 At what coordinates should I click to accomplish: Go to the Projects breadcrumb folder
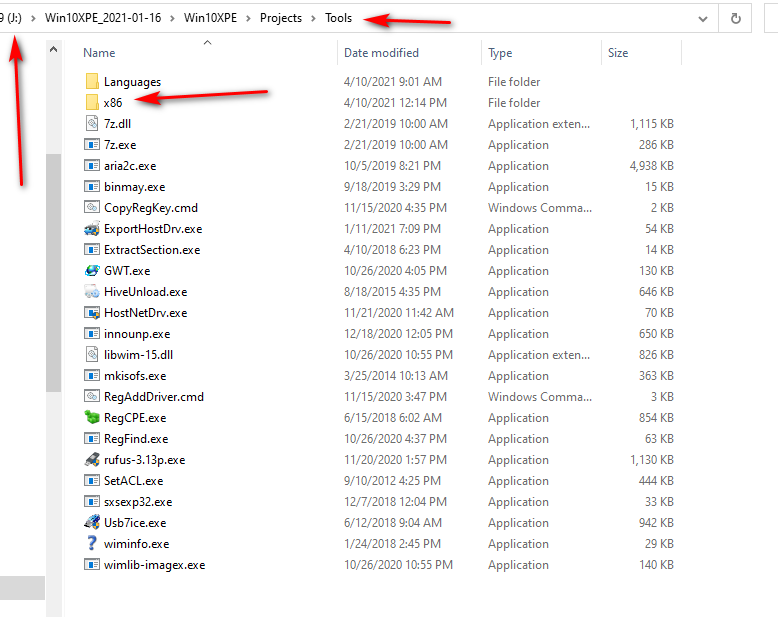point(281,18)
